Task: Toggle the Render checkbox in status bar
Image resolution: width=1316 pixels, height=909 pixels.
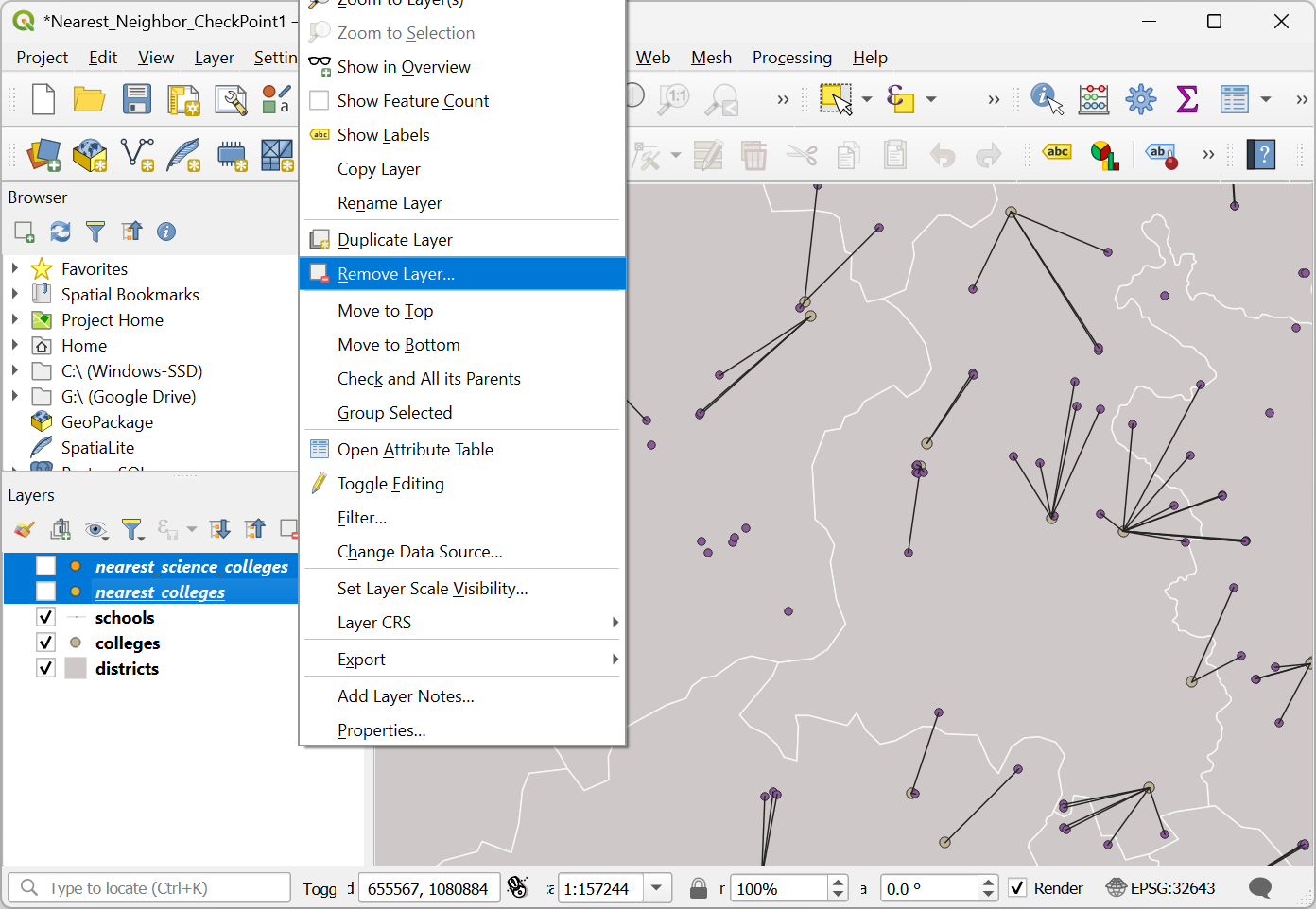Action: coord(1017,888)
